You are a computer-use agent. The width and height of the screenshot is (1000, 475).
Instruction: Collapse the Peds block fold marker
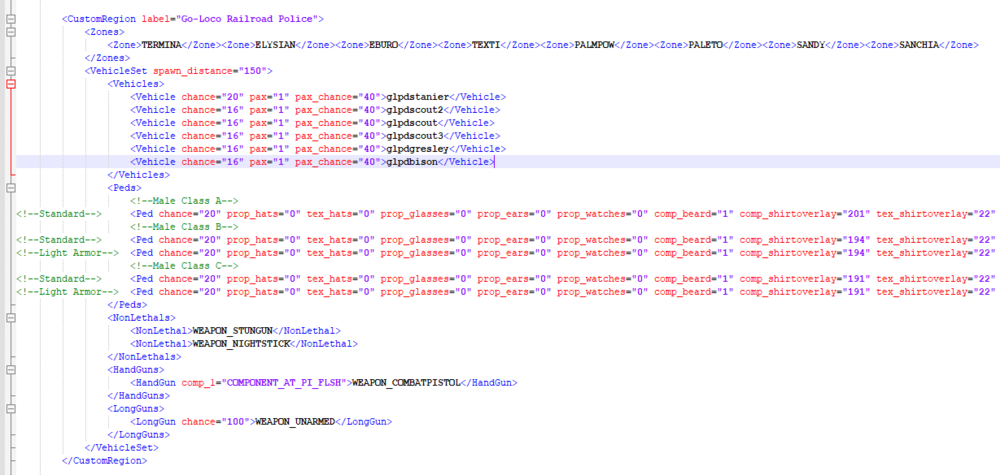[x=10, y=187]
